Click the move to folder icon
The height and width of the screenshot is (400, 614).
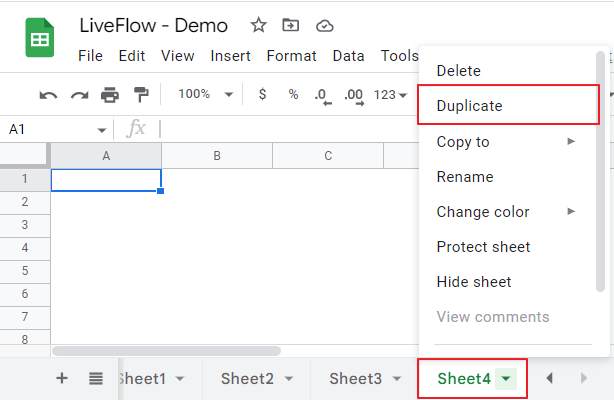[x=291, y=25]
